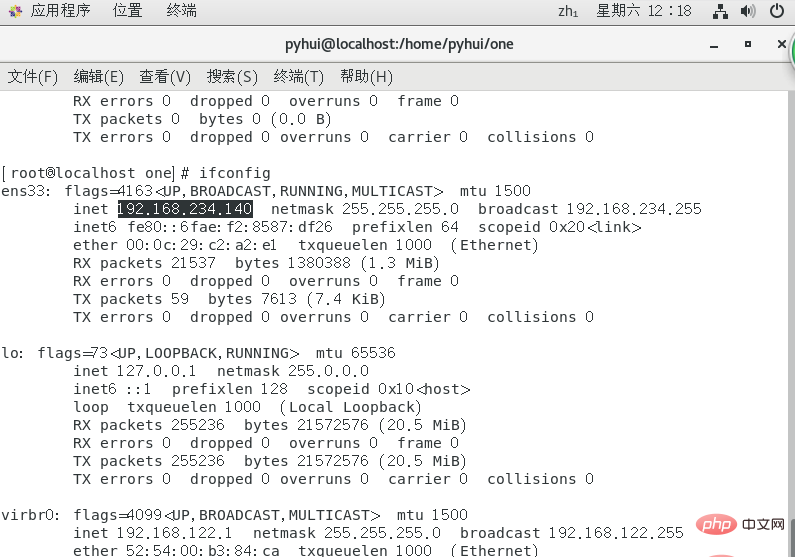Open the 位置 places menu
The width and height of the screenshot is (795, 557).
click(x=128, y=10)
